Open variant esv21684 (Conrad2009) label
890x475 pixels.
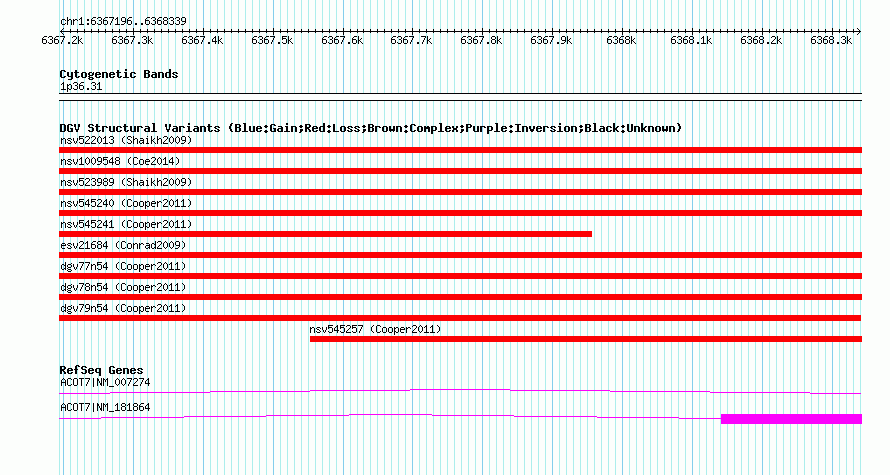point(123,245)
